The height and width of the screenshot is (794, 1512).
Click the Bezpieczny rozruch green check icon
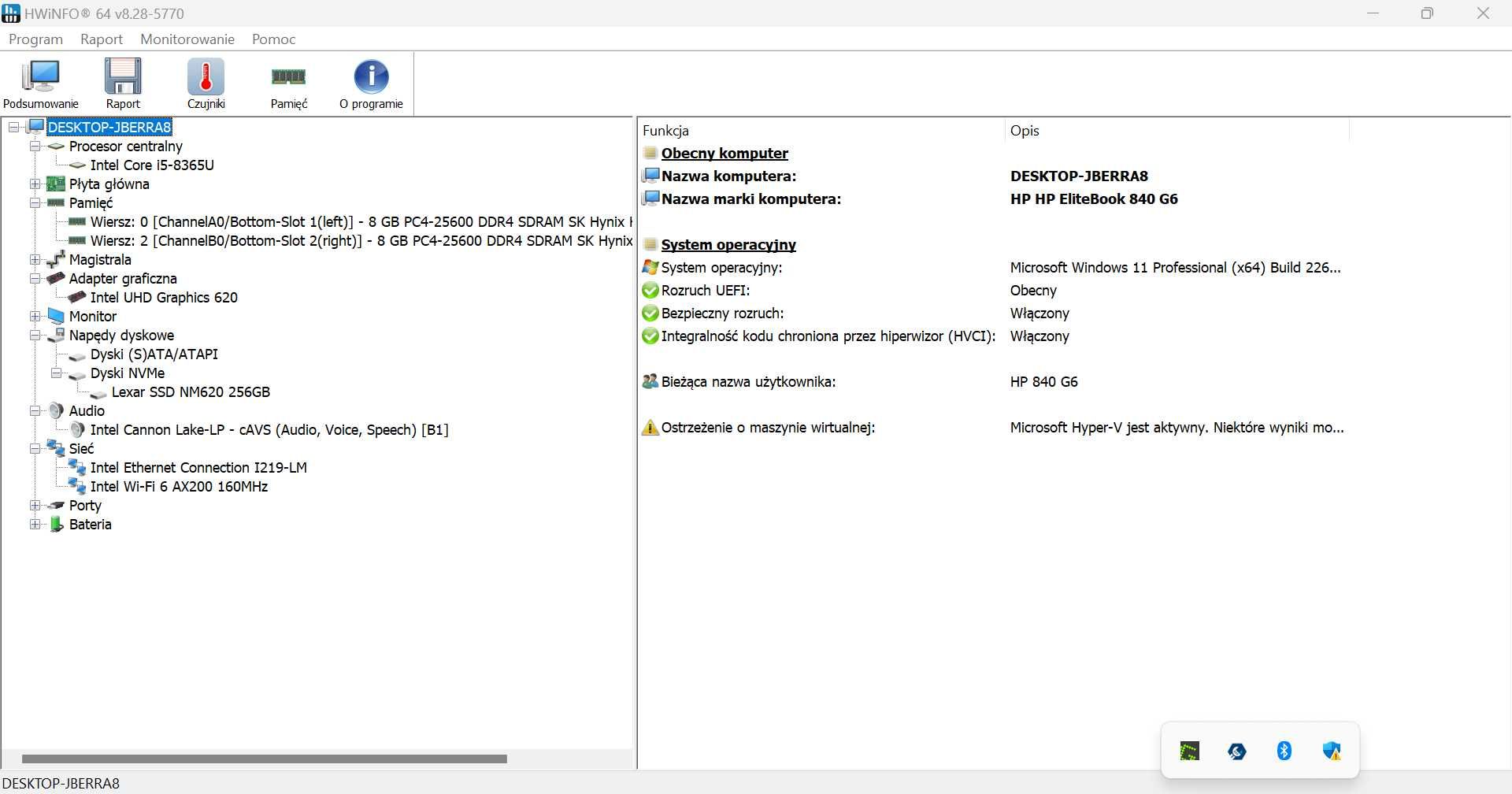pos(650,313)
